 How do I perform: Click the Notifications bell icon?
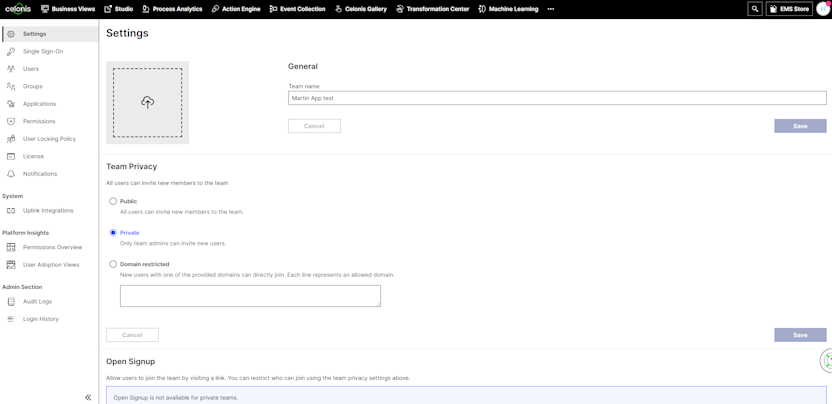point(11,174)
